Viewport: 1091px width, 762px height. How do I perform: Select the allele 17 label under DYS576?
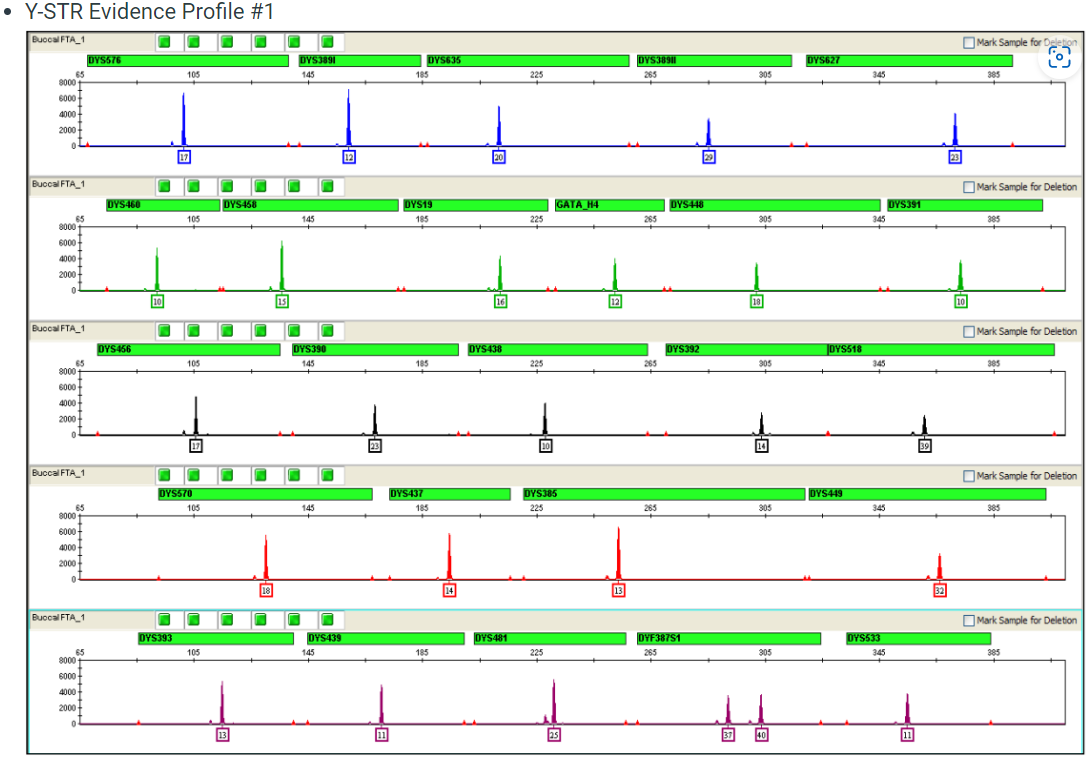[185, 157]
